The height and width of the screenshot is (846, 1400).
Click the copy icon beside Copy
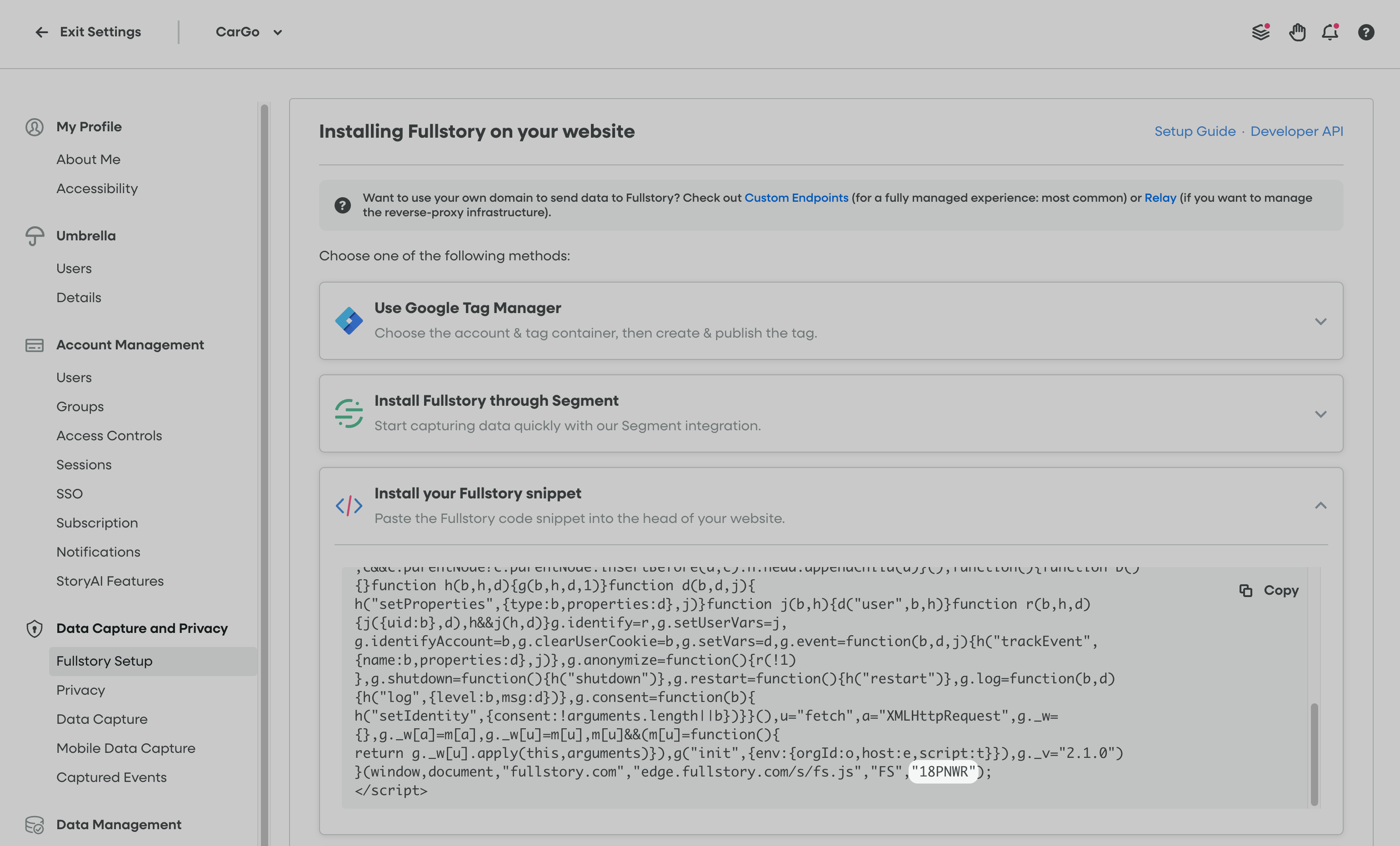(x=1245, y=591)
